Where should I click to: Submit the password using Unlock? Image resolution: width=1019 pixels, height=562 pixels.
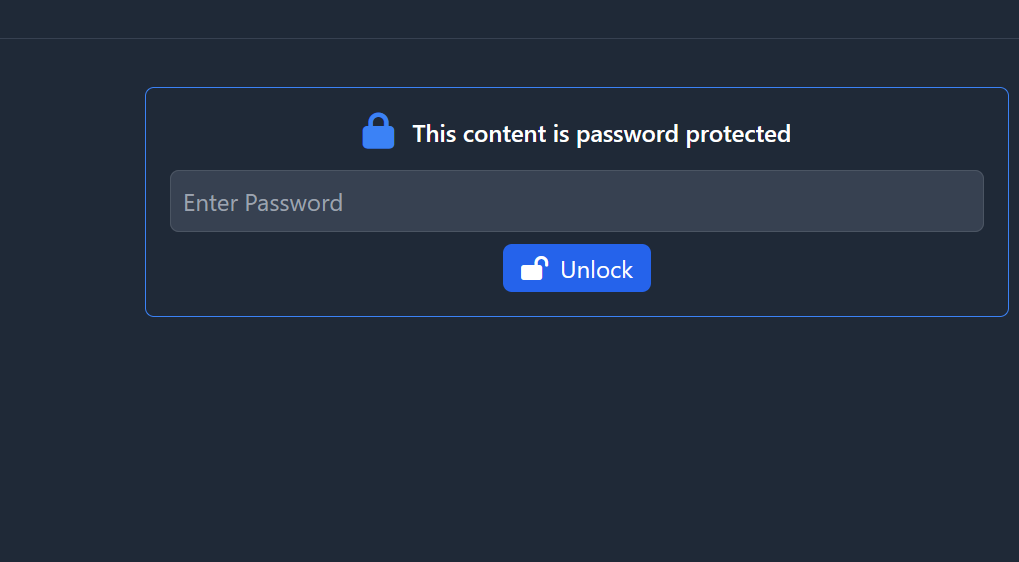pos(576,268)
